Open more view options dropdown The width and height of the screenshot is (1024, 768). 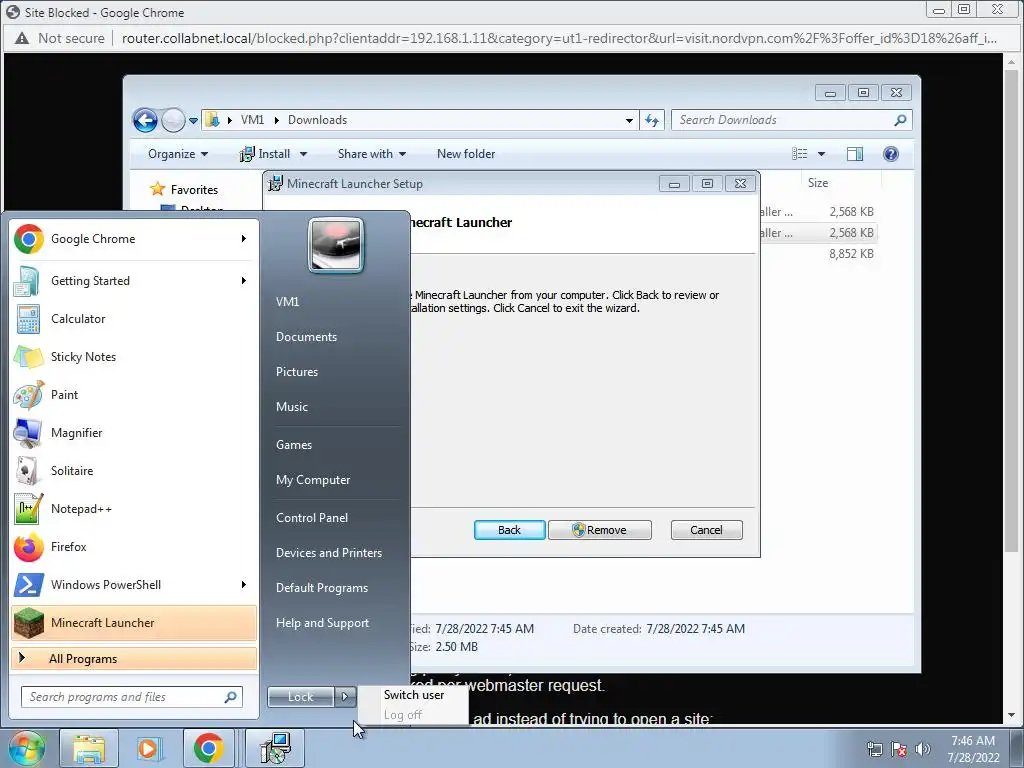pos(822,154)
